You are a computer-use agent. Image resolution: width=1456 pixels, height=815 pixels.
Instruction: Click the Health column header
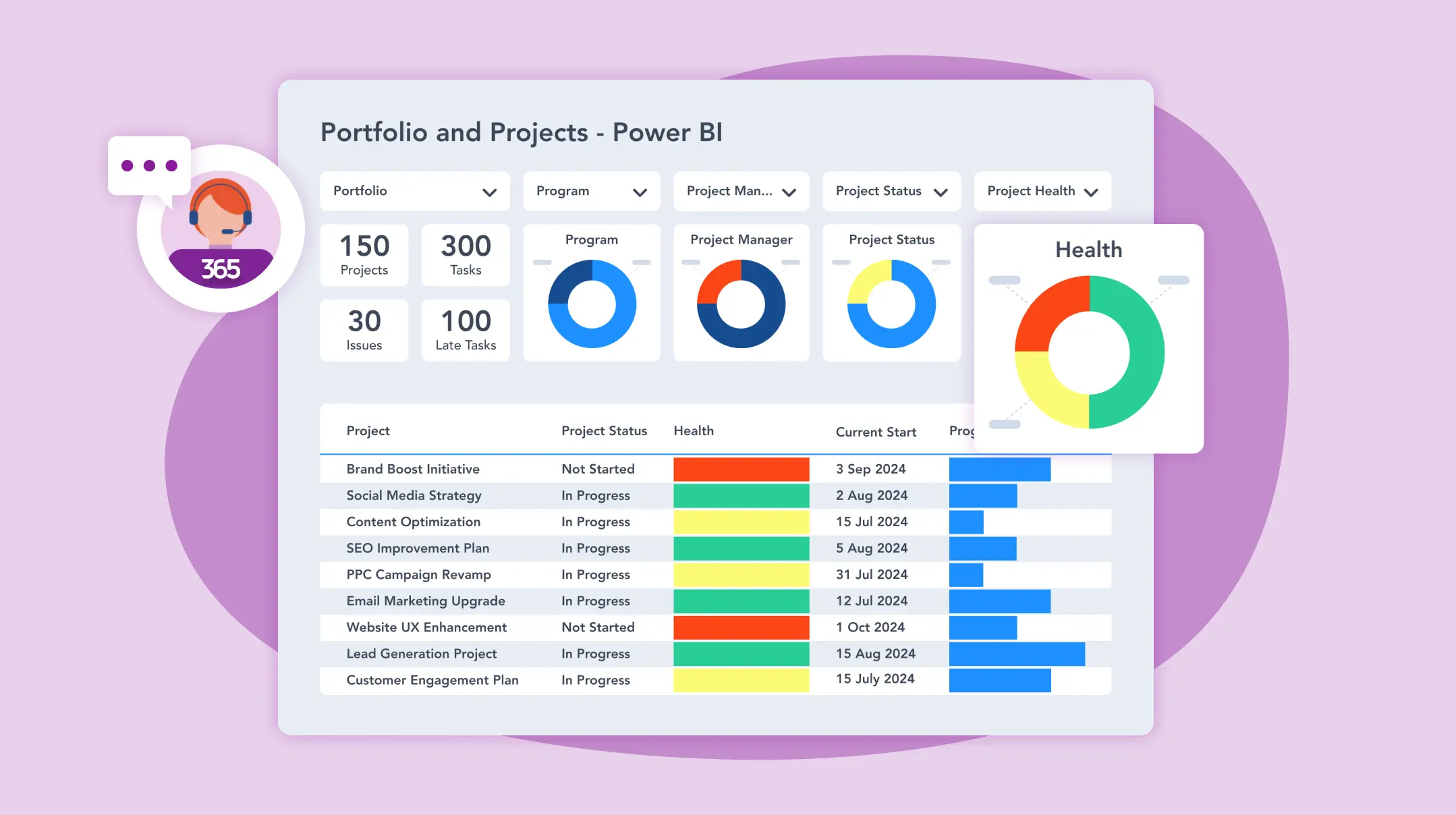pos(694,430)
